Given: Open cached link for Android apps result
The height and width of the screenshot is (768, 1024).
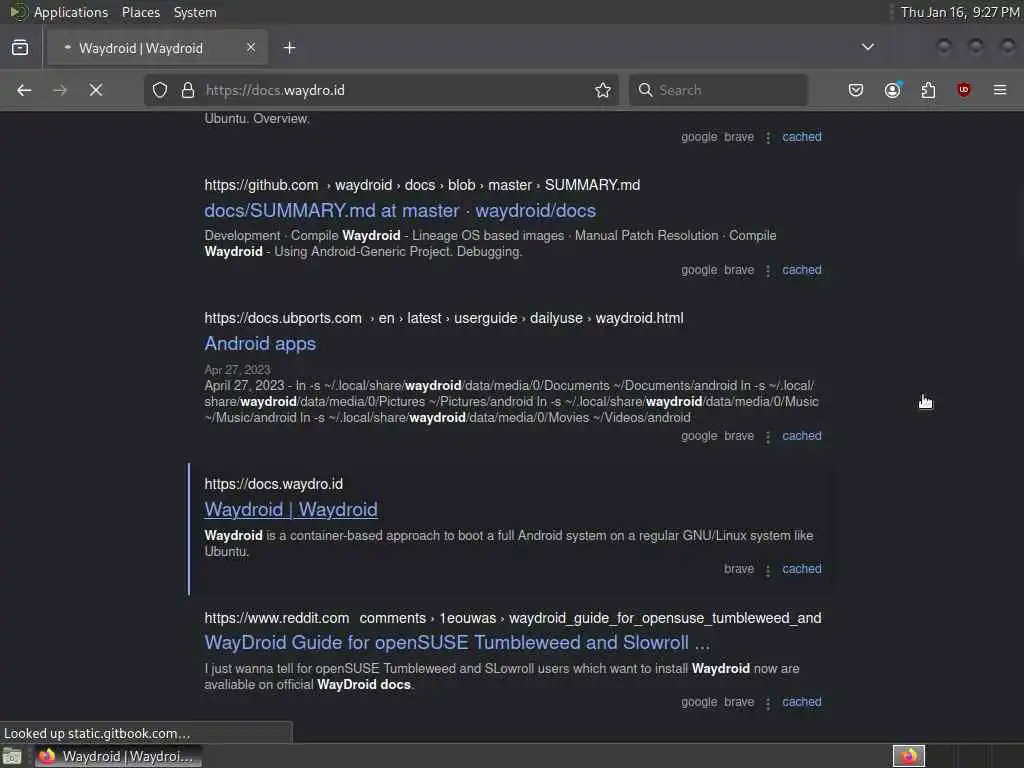Looking at the screenshot, I should 802,436.
